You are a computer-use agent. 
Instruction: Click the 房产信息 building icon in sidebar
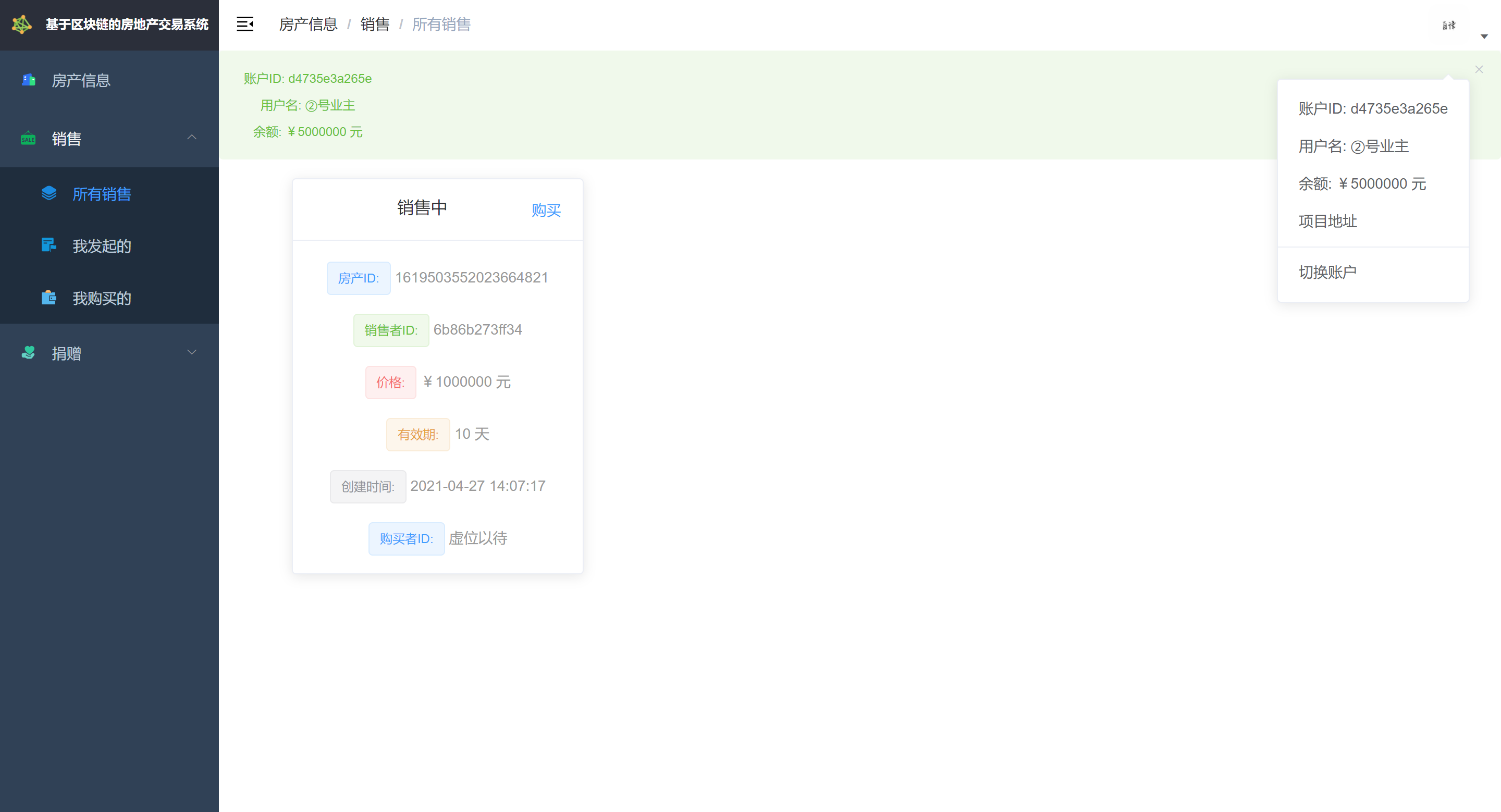tap(29, 80)
